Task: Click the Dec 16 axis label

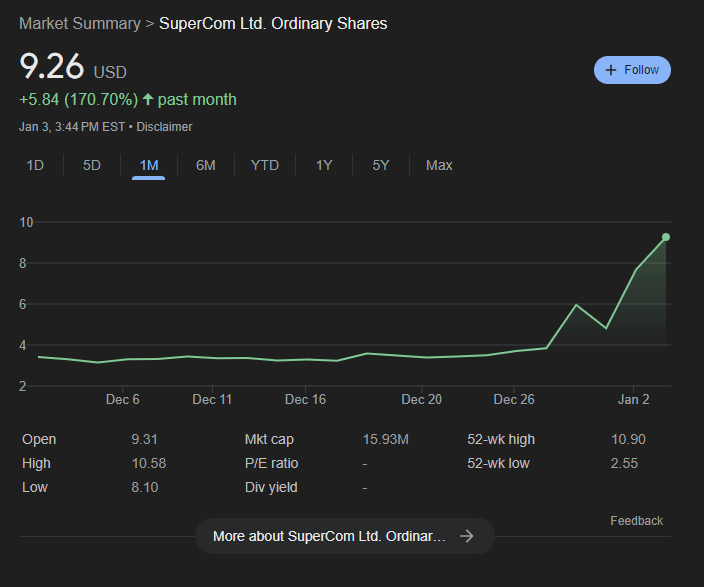Action: [x=305, y=399]
